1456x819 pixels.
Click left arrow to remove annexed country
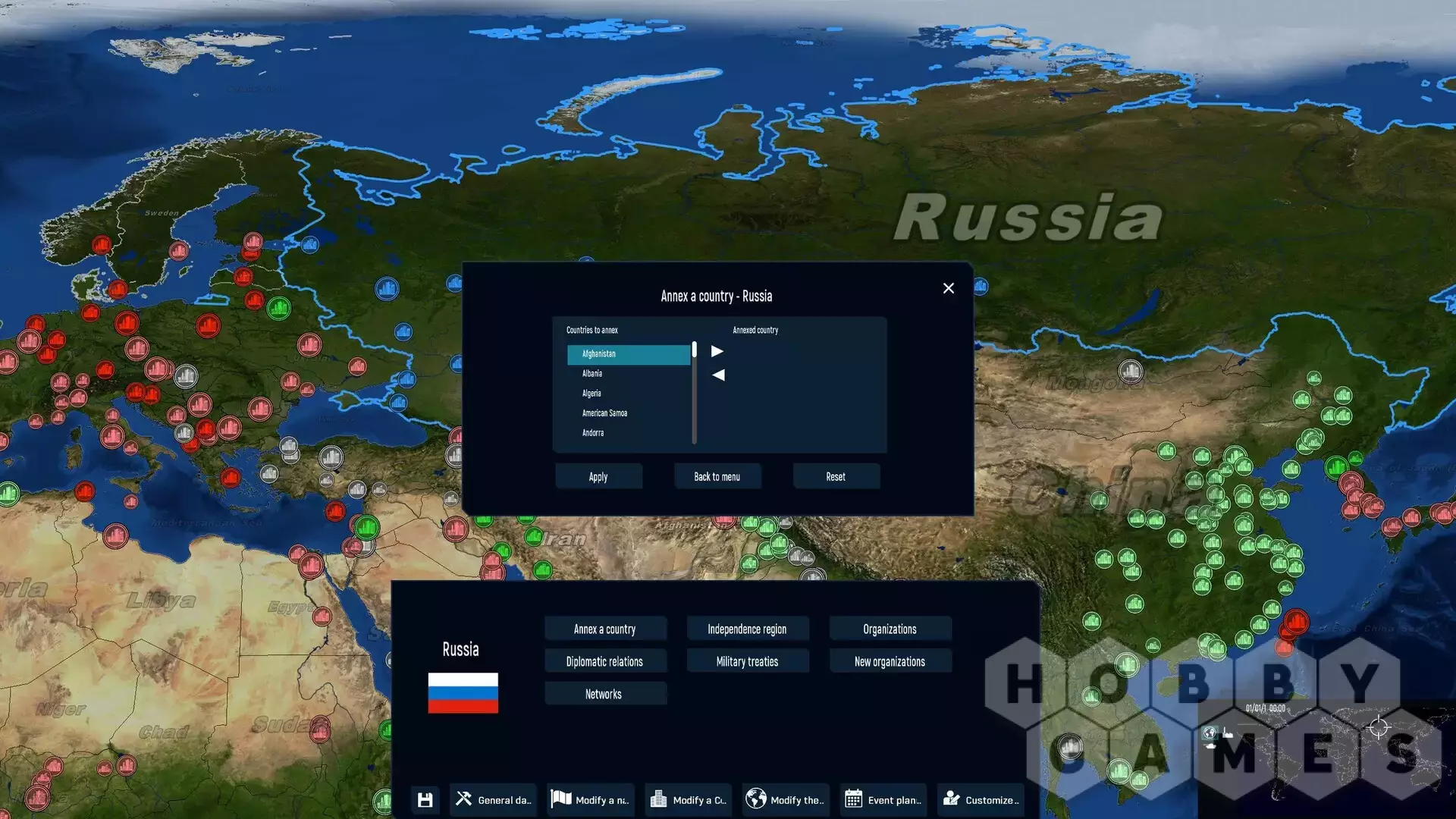717,375
